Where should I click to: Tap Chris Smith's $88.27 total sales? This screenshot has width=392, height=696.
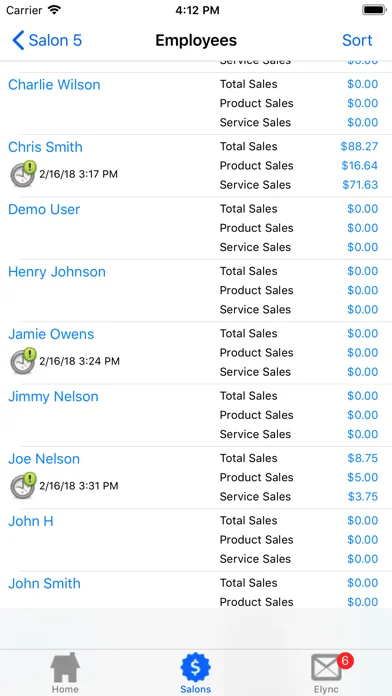359,146
